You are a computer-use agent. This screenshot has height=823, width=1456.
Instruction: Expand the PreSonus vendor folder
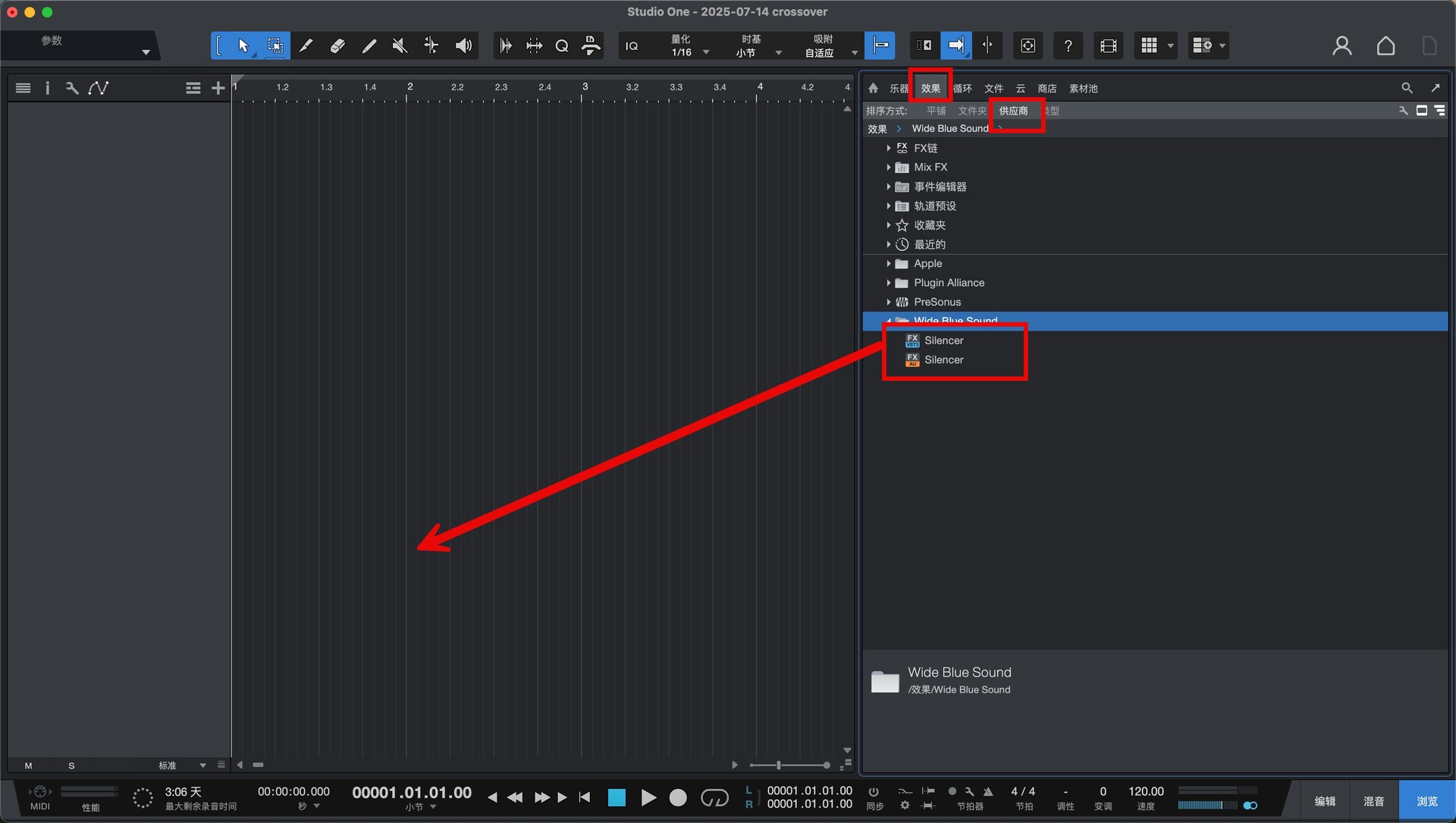click(x=888, y=302)
